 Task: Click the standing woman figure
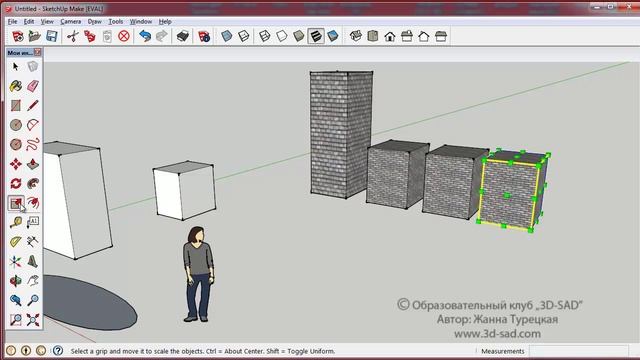(x=199, y=274)
